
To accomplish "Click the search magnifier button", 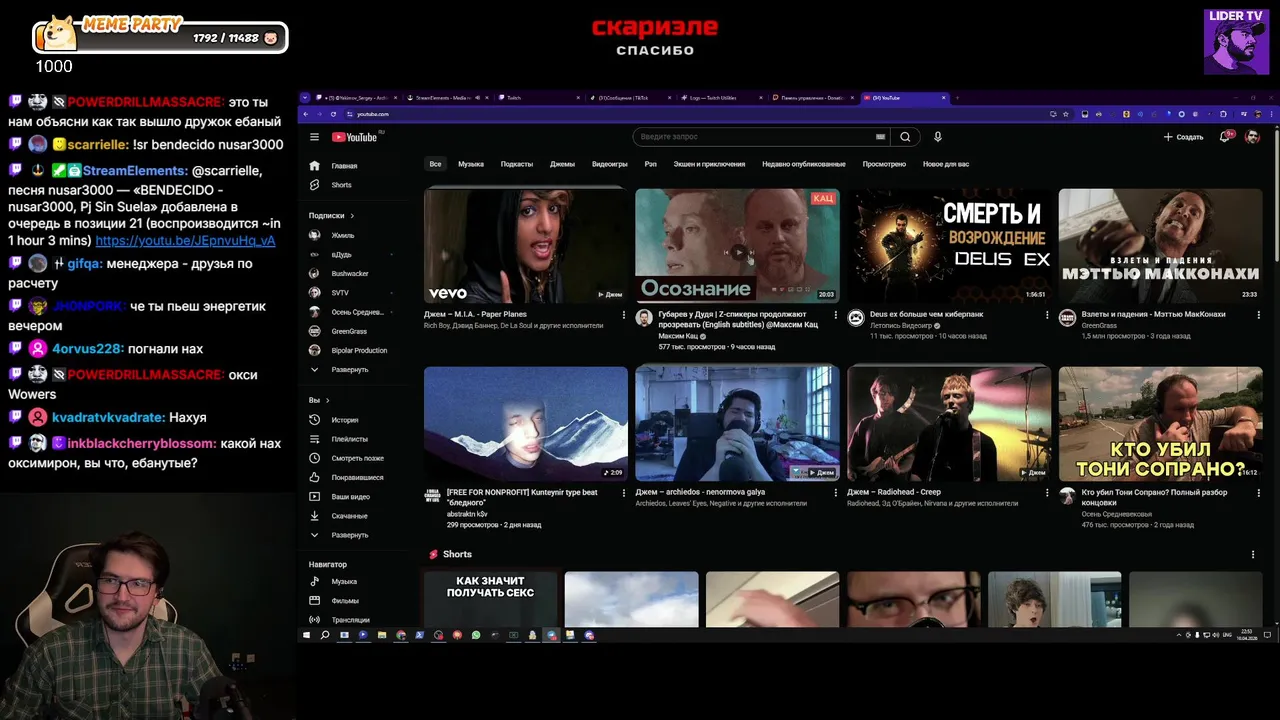I will click(905, 137).
